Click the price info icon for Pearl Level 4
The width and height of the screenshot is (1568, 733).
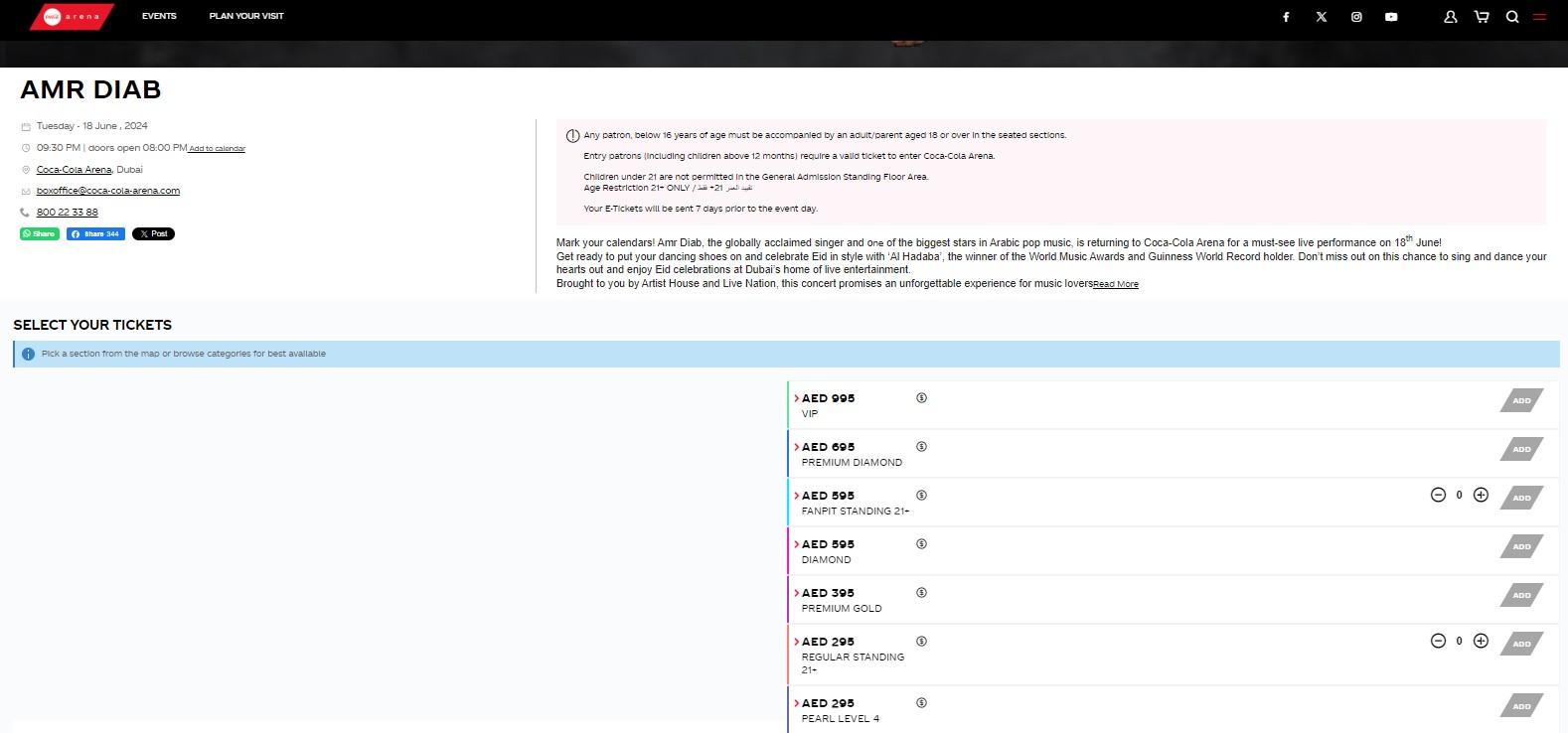coord(921,703)
